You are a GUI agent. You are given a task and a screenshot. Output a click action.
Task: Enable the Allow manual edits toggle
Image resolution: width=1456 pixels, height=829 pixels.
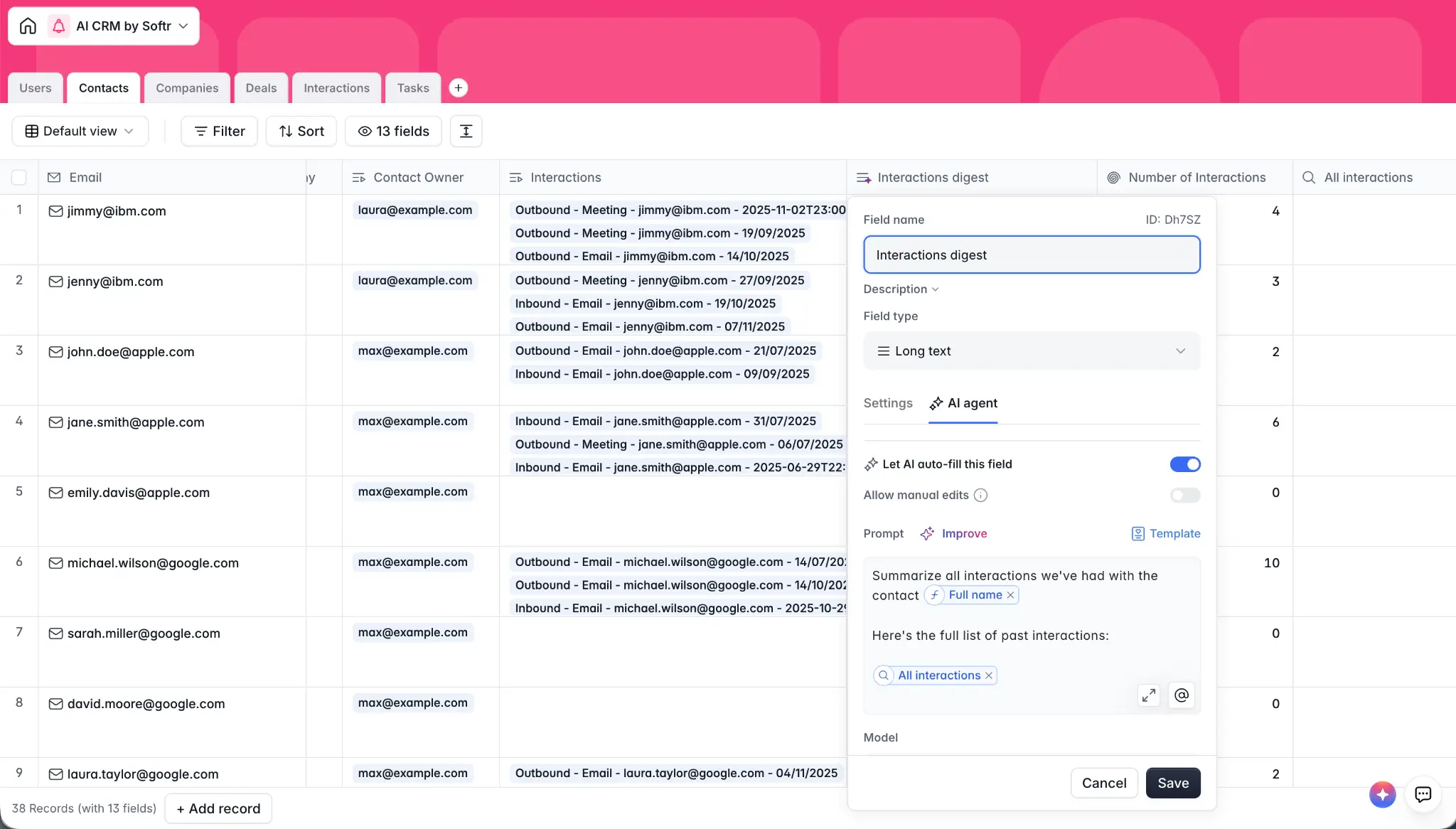coord(1185,496)
